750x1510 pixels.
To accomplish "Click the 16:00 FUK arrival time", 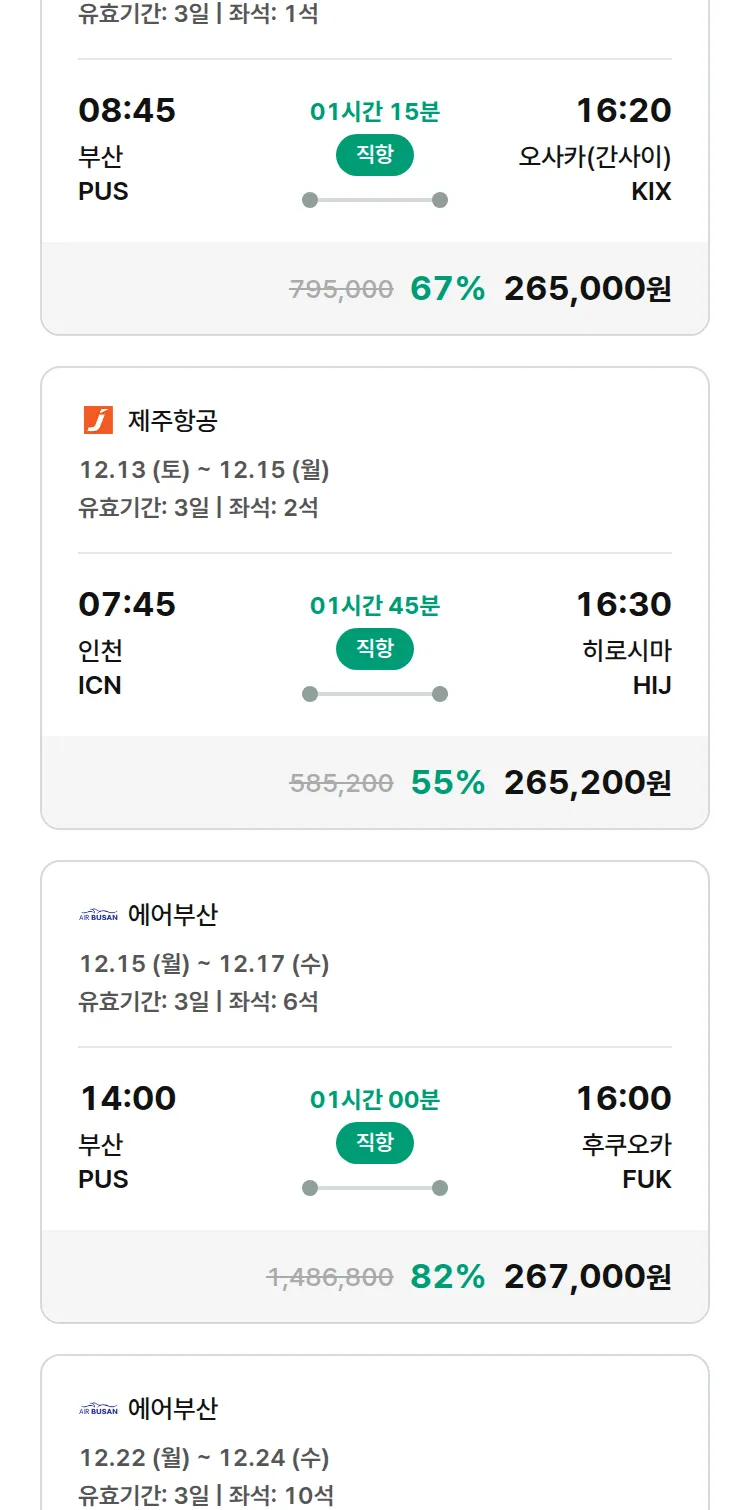I will pos(623,1098).
